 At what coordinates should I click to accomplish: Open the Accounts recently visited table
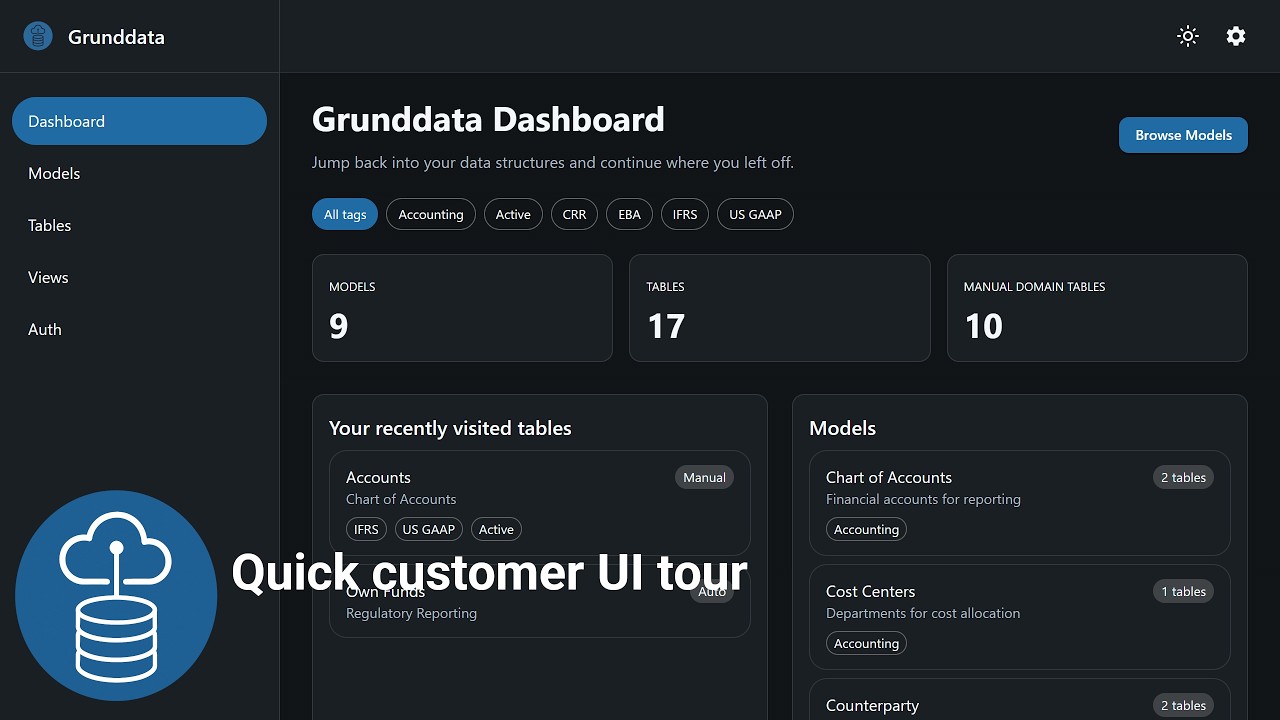540,503
